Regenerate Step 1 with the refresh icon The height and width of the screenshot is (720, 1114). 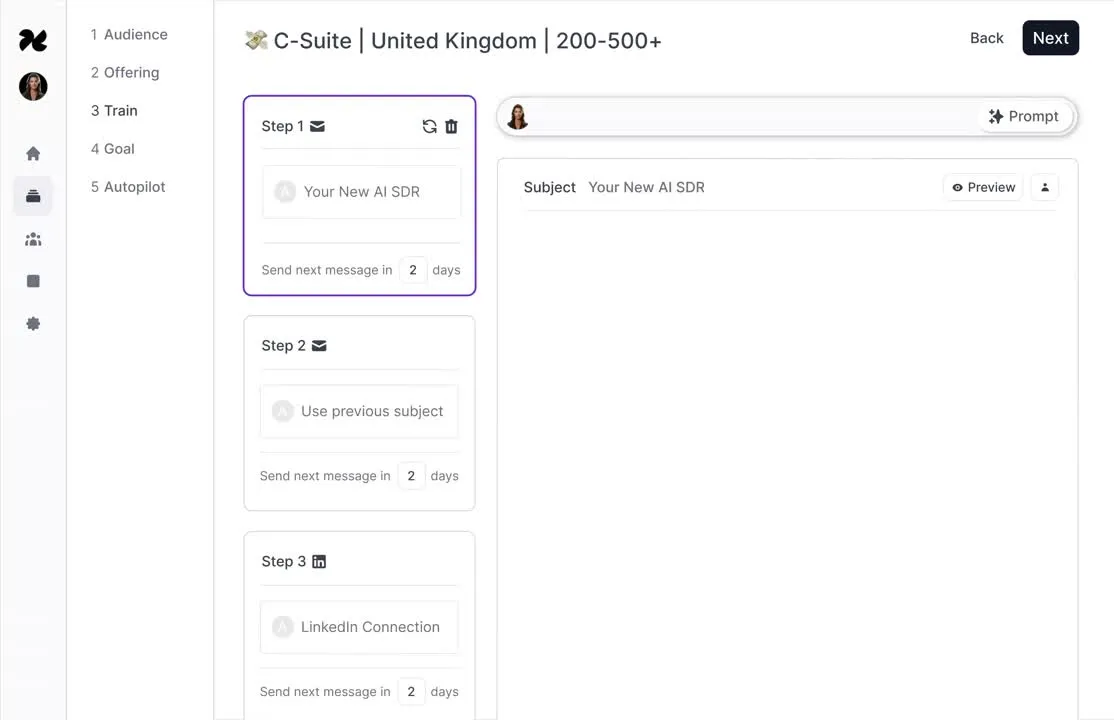429,127
